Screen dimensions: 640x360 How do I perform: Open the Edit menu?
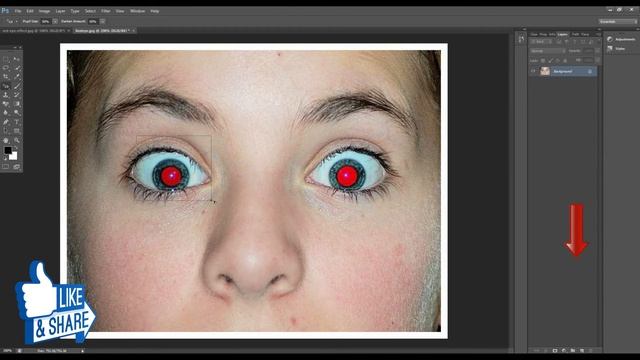pyautogui.click(x=30, y=11)
